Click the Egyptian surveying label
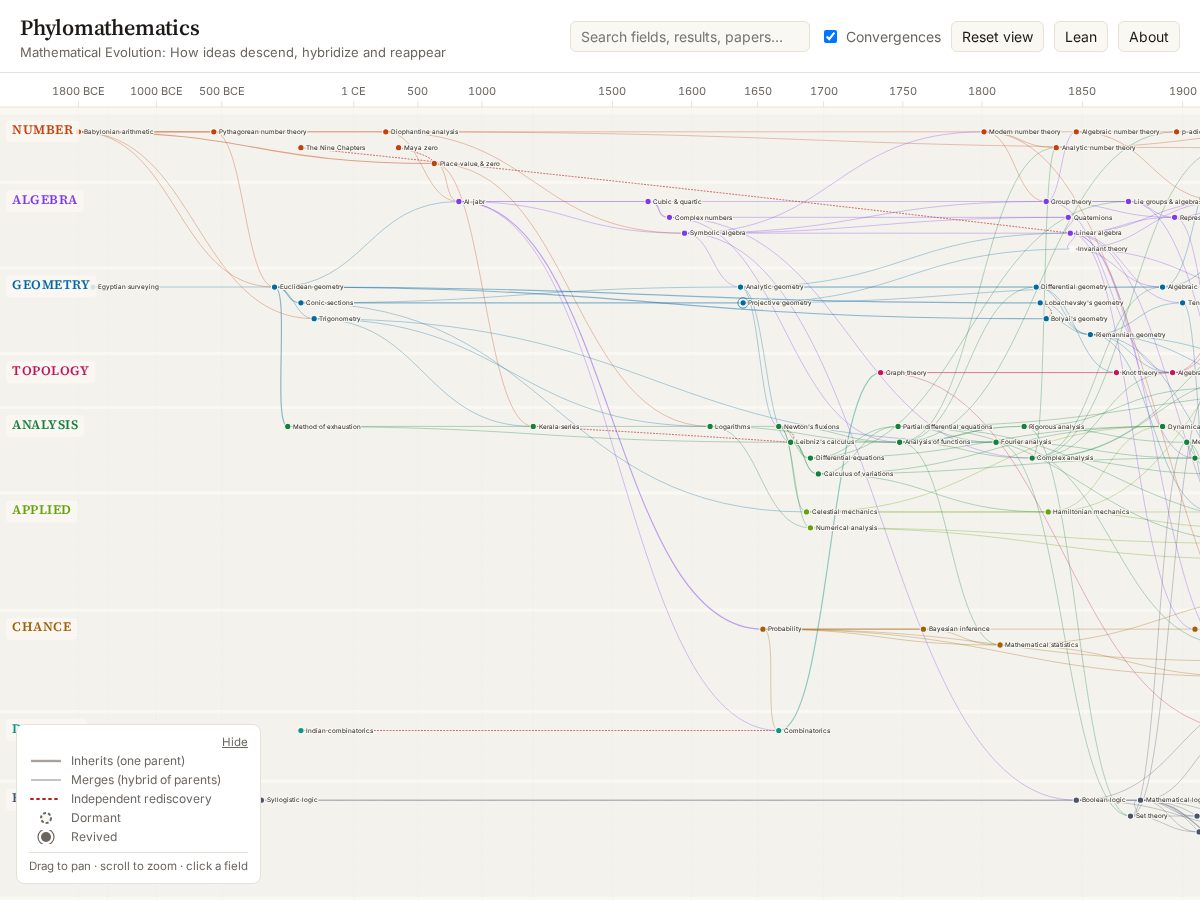Image resolution: width=1200 pixels, height=900 pixels. (128, 287)
